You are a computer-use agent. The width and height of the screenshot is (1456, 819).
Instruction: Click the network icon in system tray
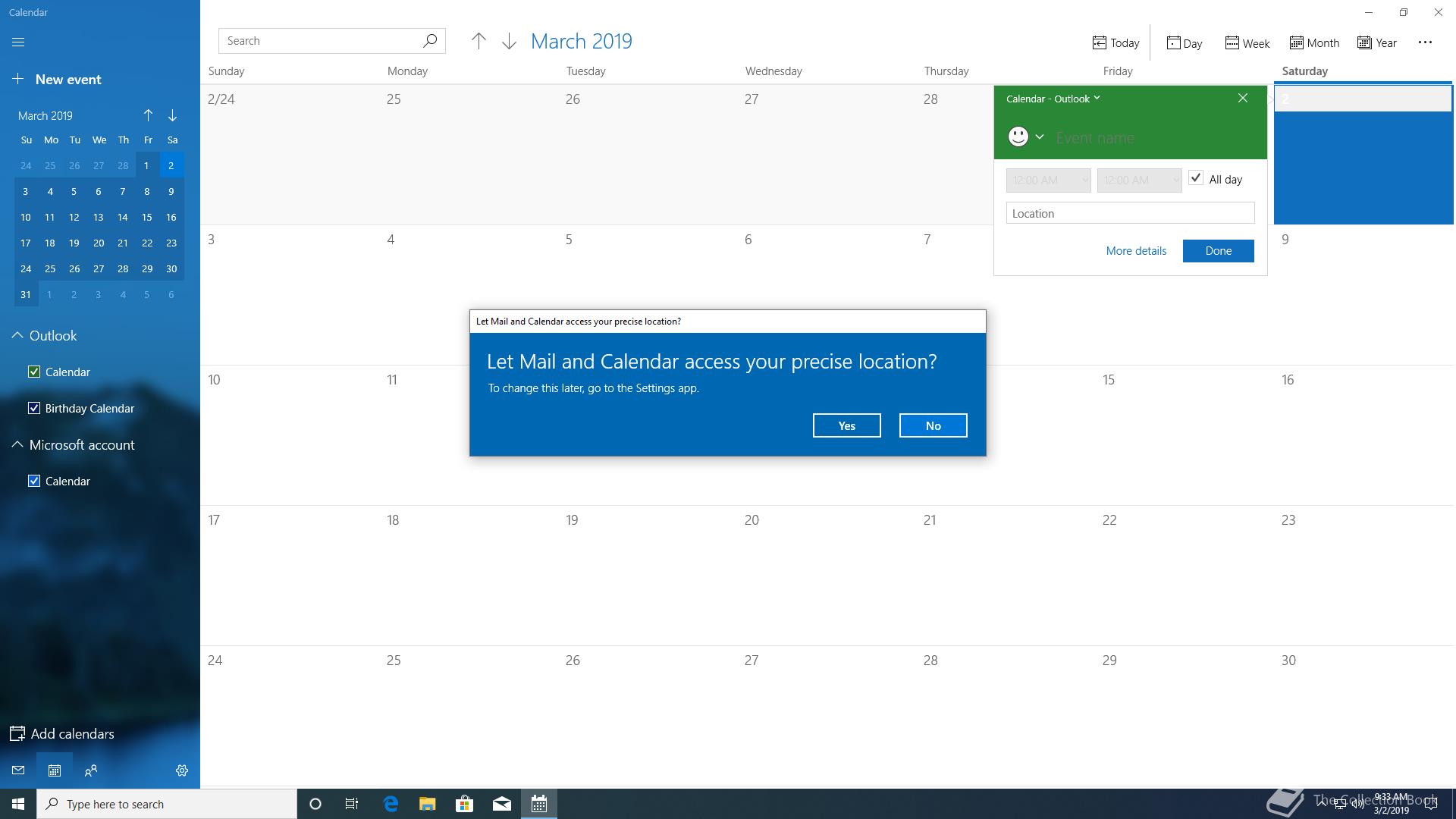(1340, 805)
